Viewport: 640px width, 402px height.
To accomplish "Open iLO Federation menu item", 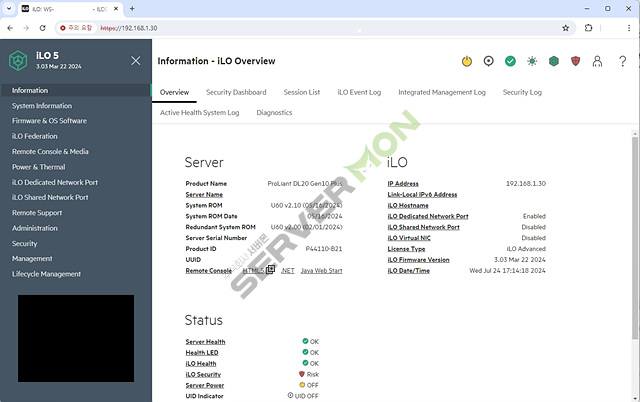I will point(34,136).
